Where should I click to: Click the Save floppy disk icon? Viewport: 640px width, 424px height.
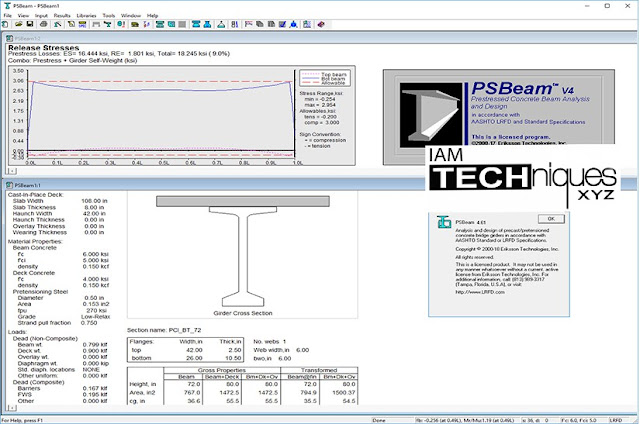coord(30,24)
